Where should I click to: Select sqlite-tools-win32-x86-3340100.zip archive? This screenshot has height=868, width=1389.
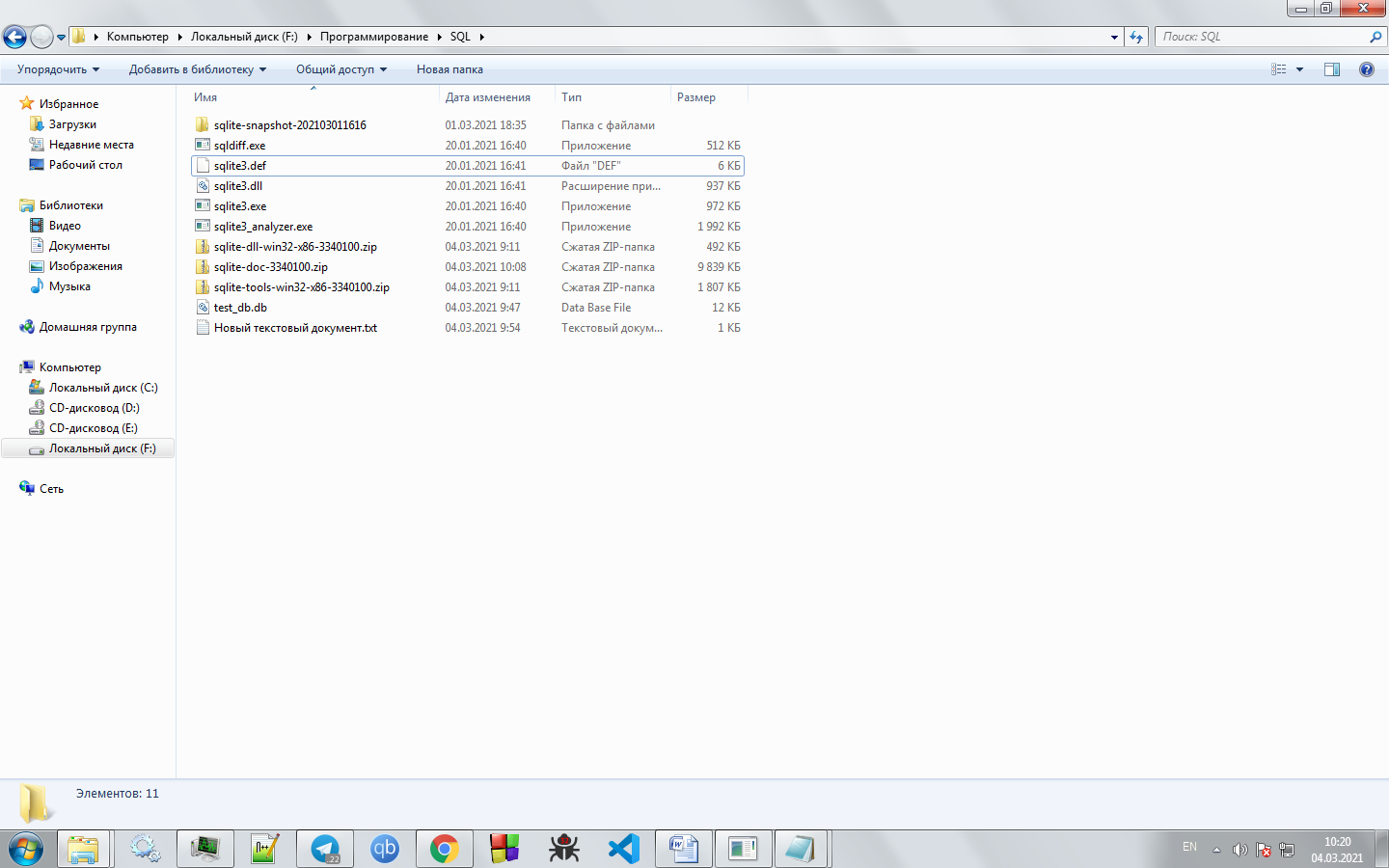tap(468, 287)
